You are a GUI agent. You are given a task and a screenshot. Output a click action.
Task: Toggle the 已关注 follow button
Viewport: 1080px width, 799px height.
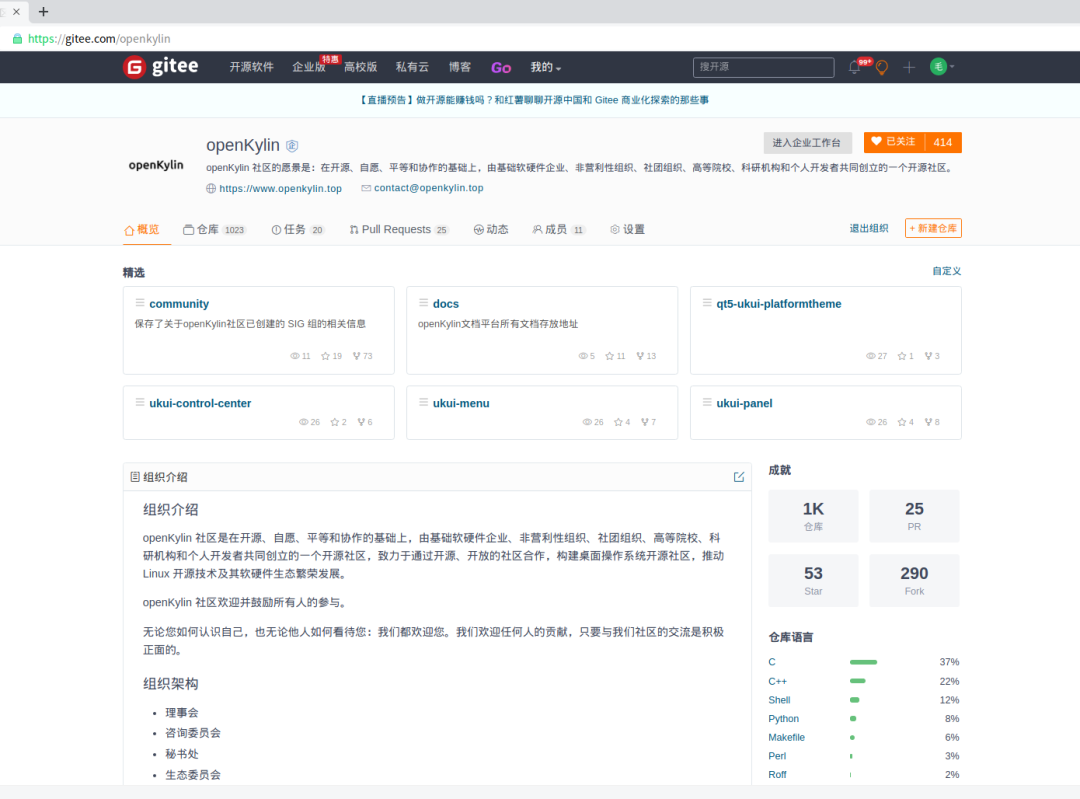(893, 142)
